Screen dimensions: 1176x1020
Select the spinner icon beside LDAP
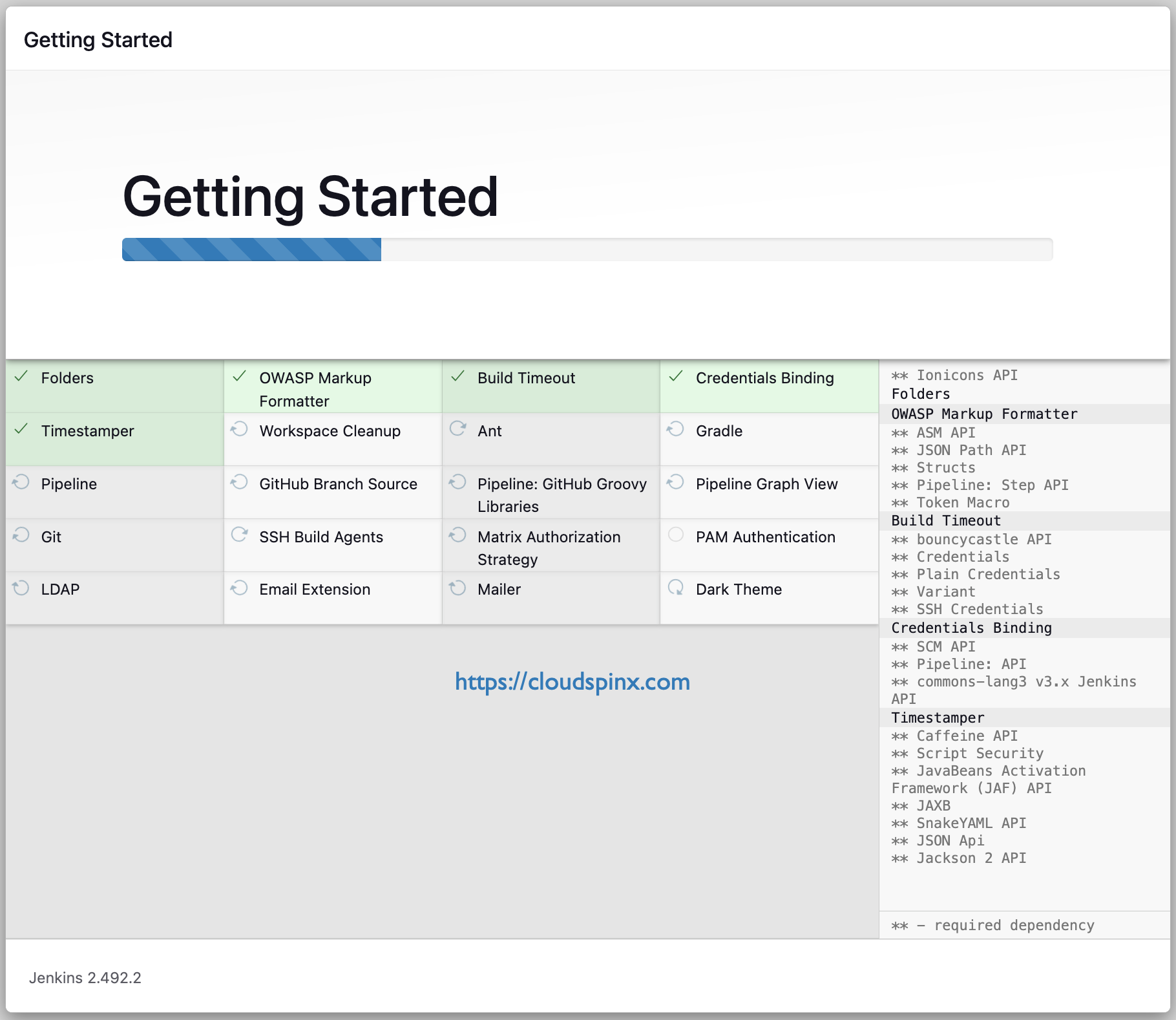pyautogui.click(x=21, y=589)
